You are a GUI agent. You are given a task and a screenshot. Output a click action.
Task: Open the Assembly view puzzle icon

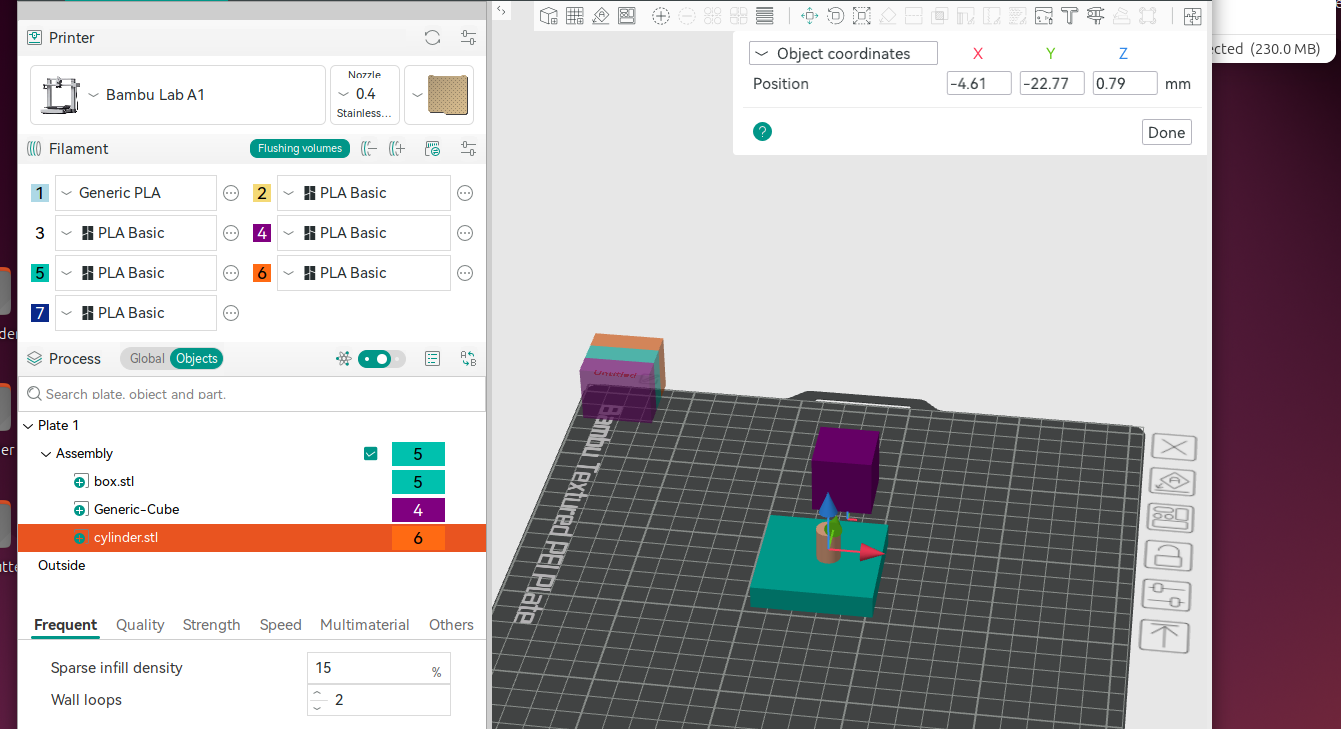click(1192, 16)
